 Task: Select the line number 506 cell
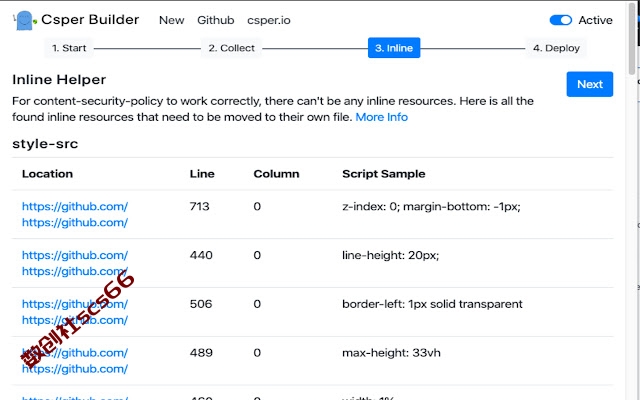pyautogui.click(x=201, y=304)
